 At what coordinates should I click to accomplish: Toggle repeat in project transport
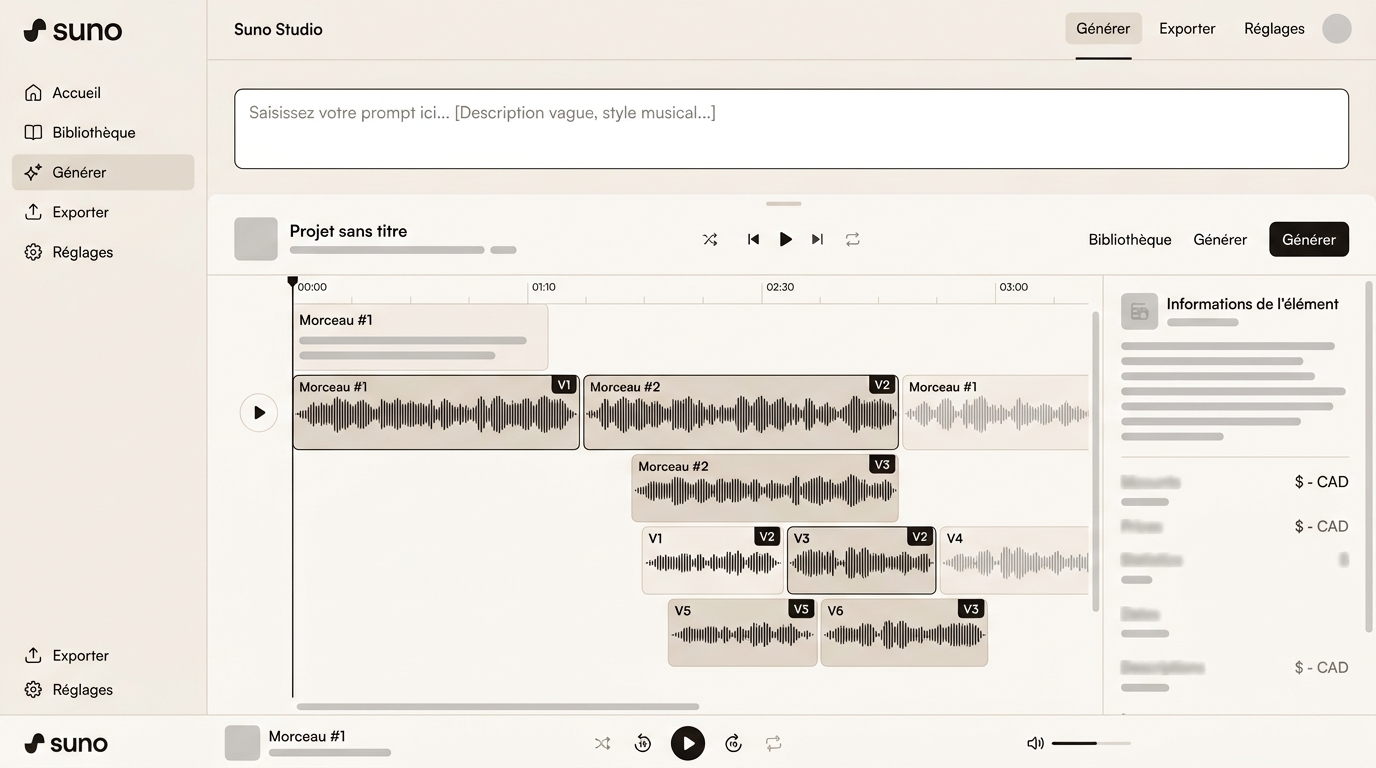click(x=852, y=239)
